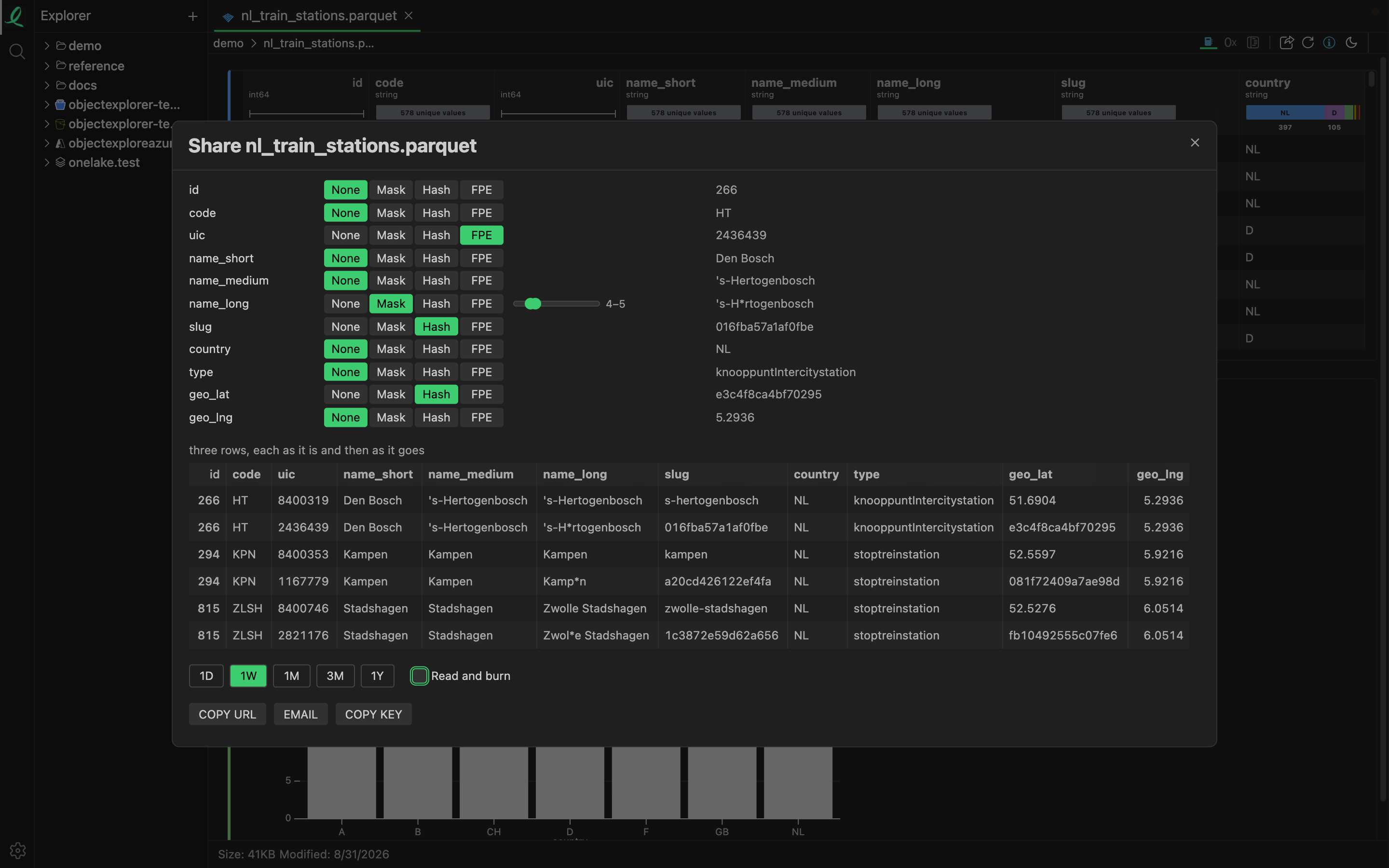
Task: Click the COPY URL button
Action: (227, 714)
